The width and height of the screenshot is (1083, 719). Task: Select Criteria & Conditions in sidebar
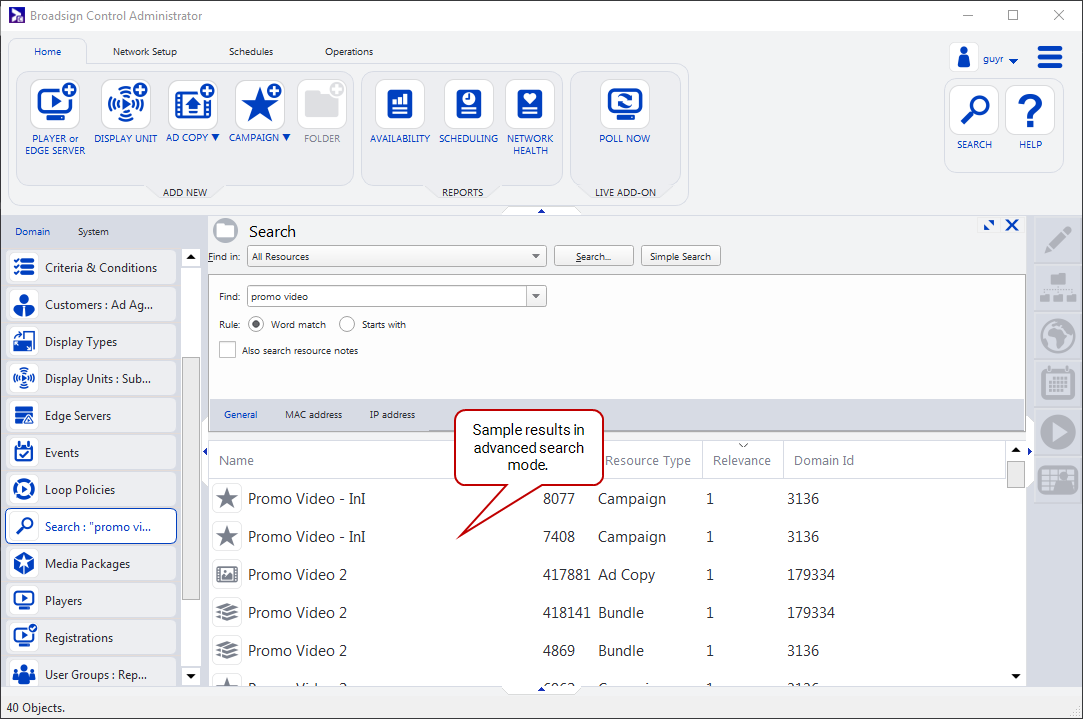(91, 267)
